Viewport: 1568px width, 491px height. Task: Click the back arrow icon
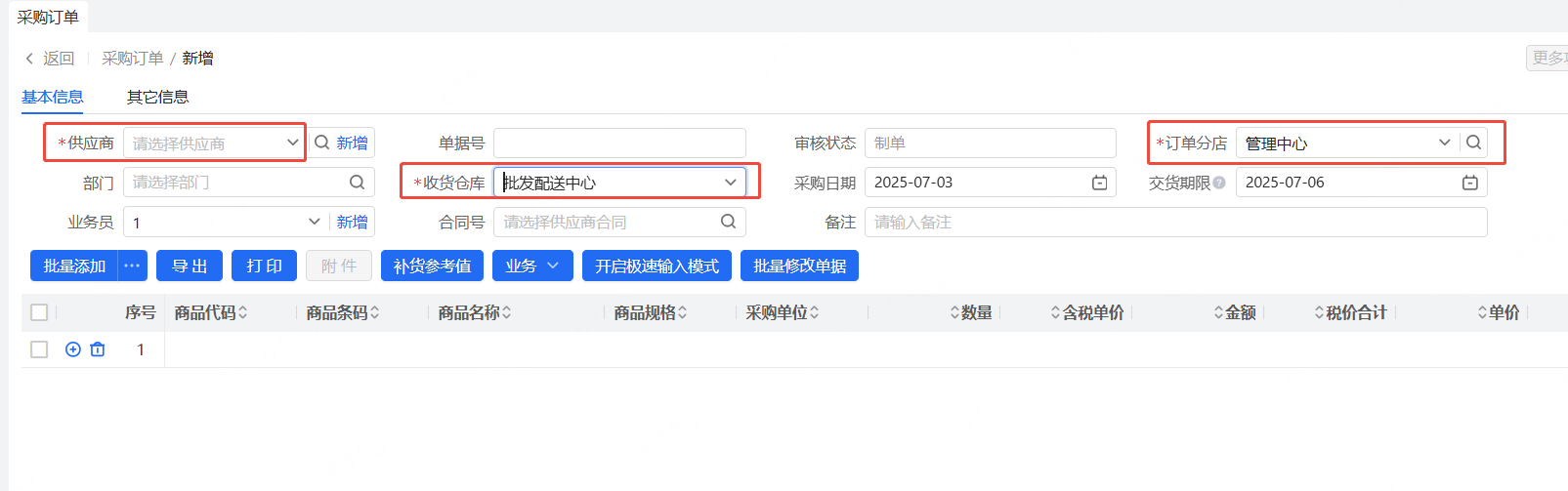click(x=29, y=59)
